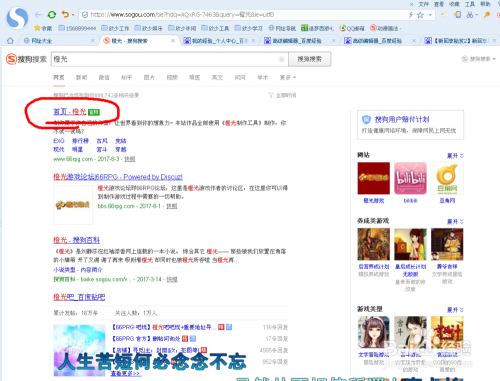Click the orange undo-close arrow icon
Viewport: 500px width, 381px height.
pyautogui.click(x=65, y=15)
